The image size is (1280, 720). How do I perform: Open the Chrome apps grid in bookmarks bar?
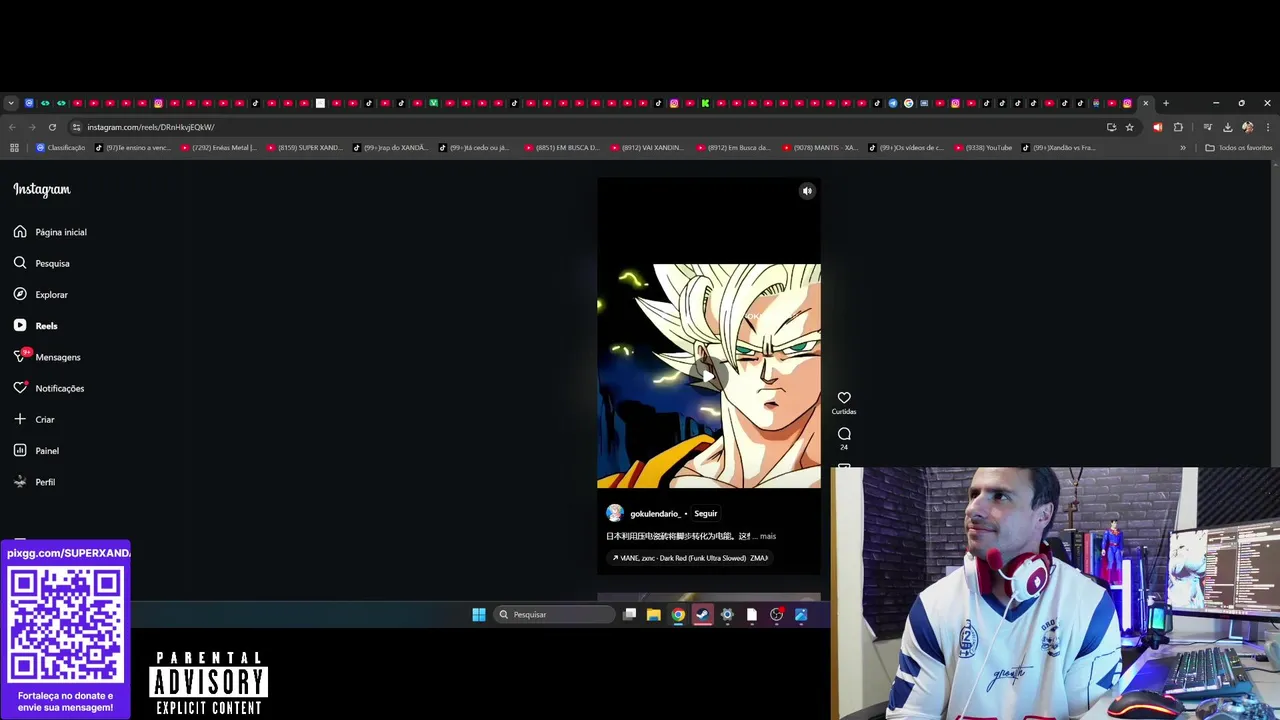coord(14,148)
